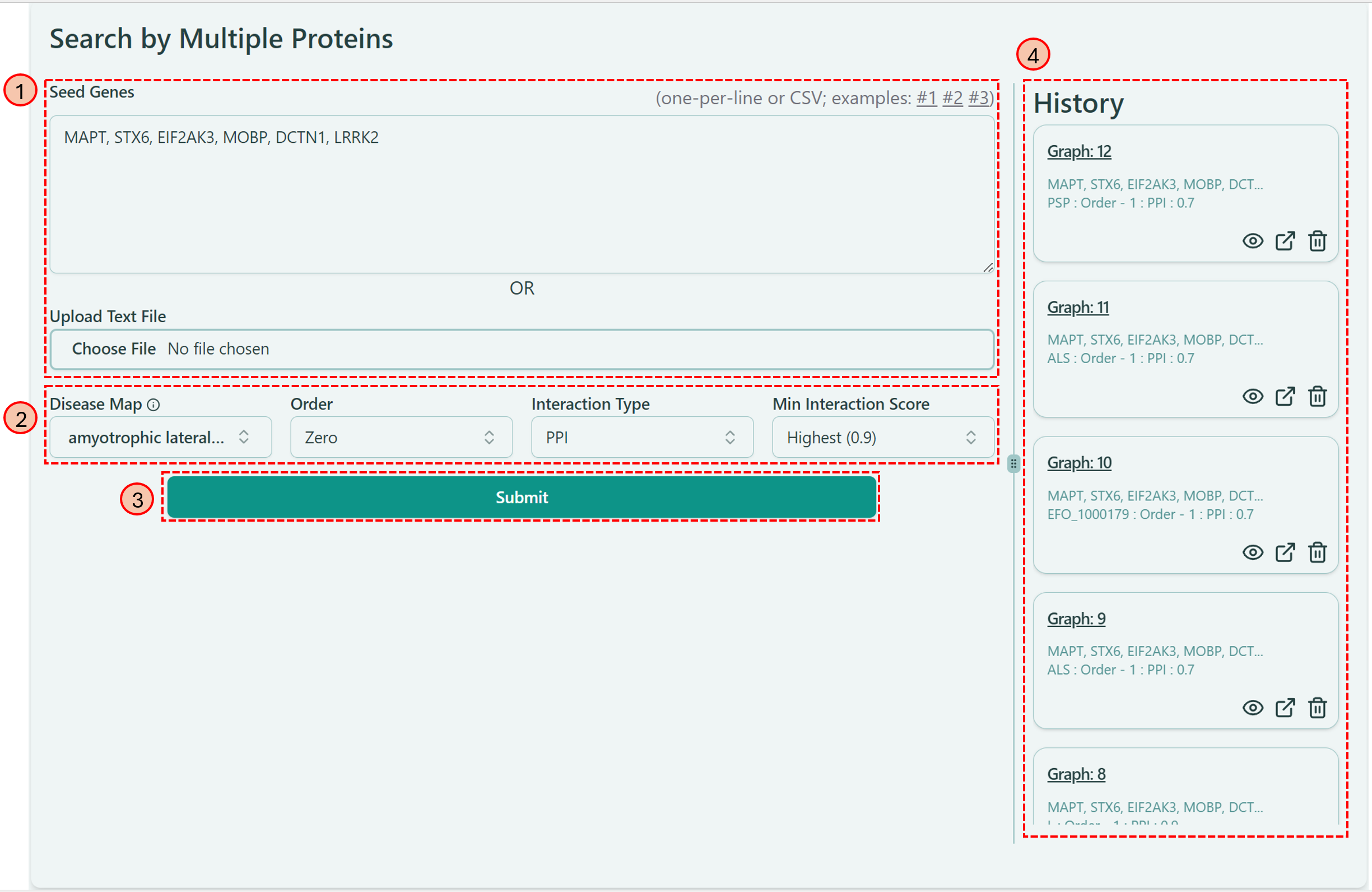The image size is (1372, 892).
Task: Click 'EFO_1000179 : Order - 1 : PPI : 0.7' text
Action: [1150, 514]
